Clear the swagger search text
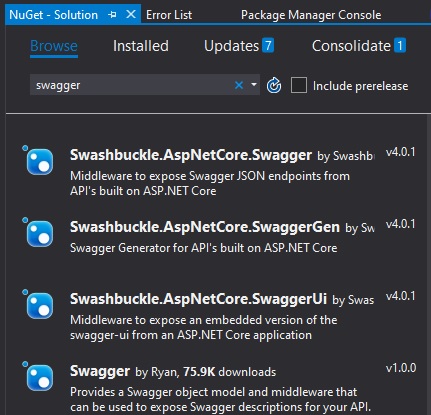This screenshot has width=431, height=415. click(x=239, y=85)
